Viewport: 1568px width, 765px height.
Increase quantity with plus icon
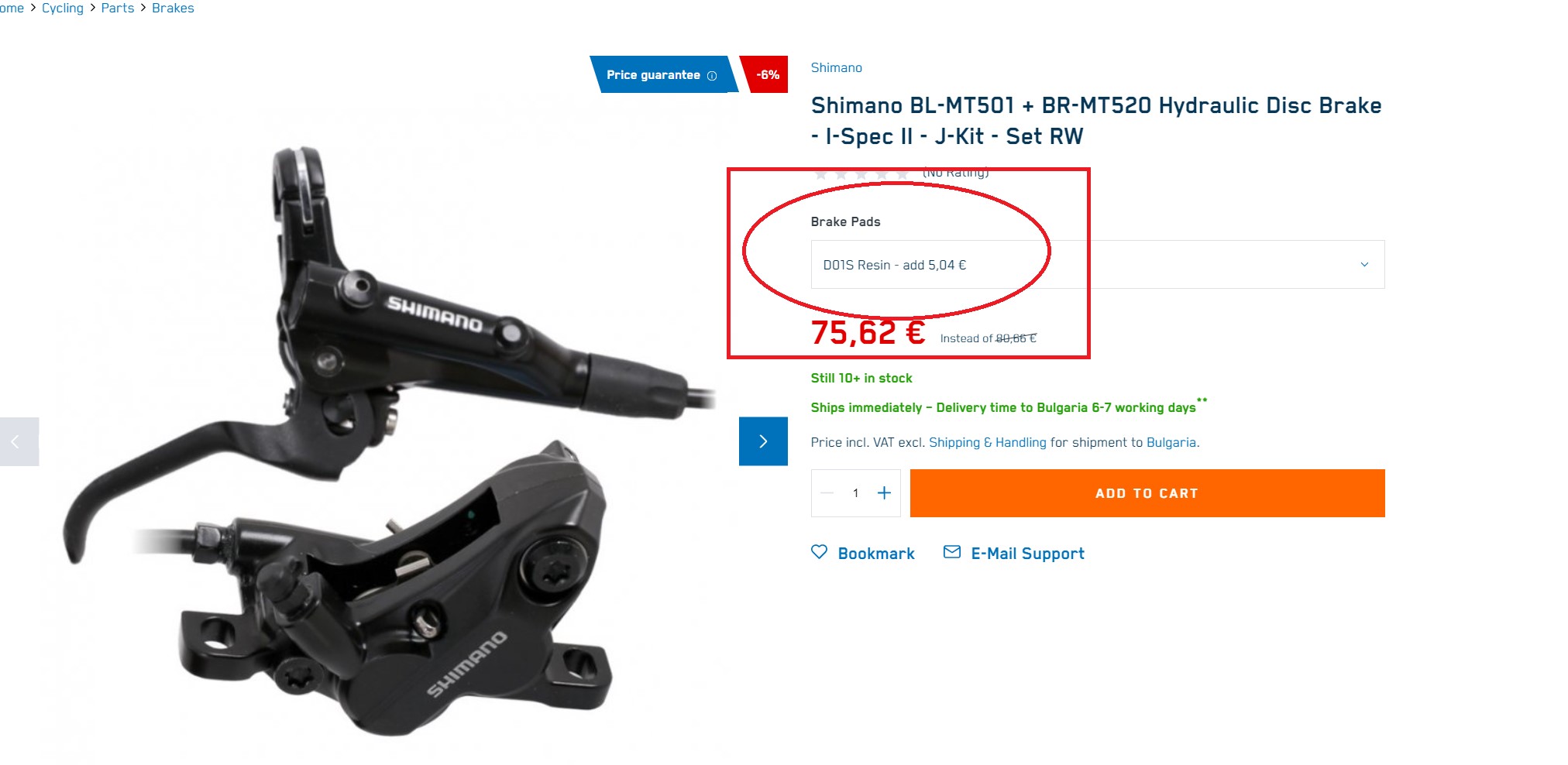coord(884,493)
